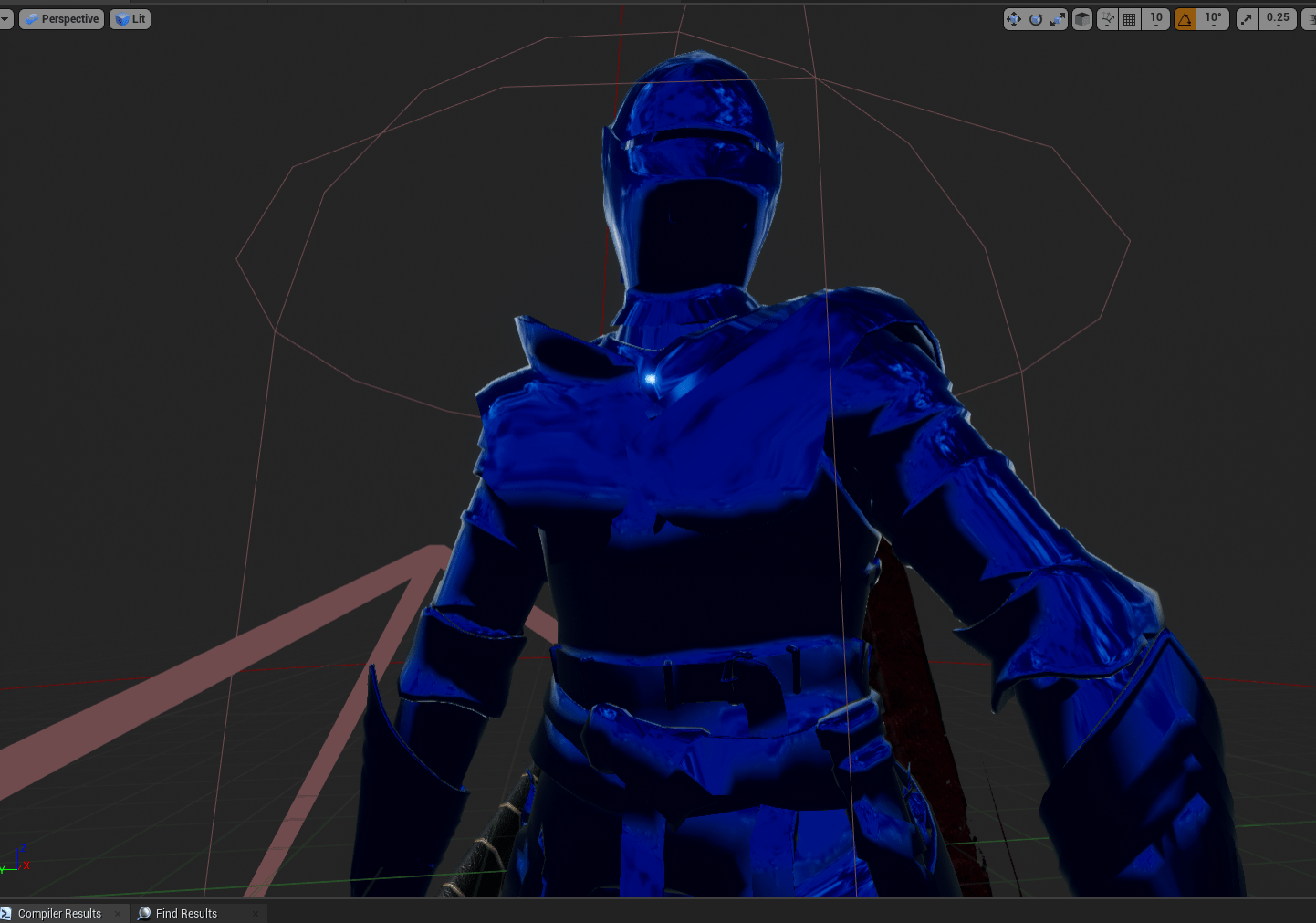Select the rotate gizmo tool

pyautogui.click(x=1036, y=19)
